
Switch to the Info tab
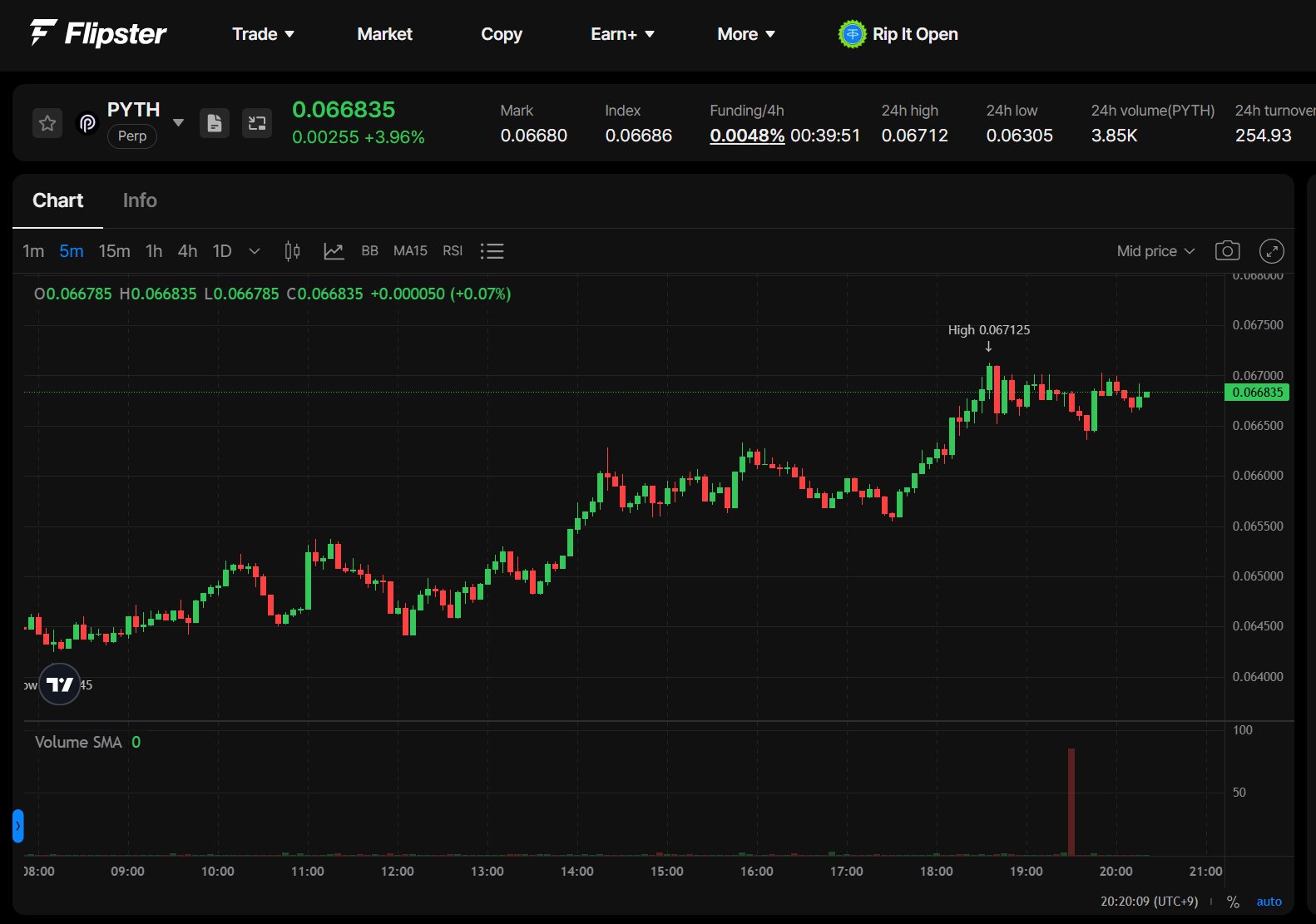140,200
